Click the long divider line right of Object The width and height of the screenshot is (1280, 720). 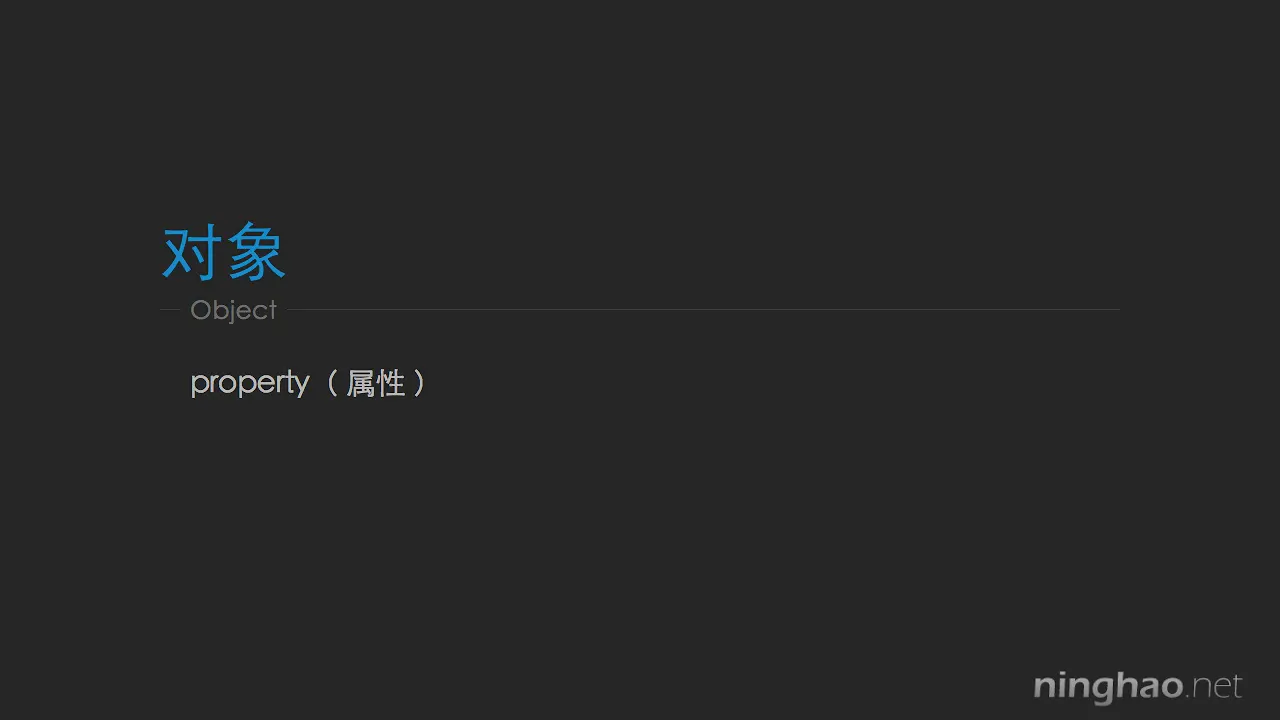tap(704, 310)
